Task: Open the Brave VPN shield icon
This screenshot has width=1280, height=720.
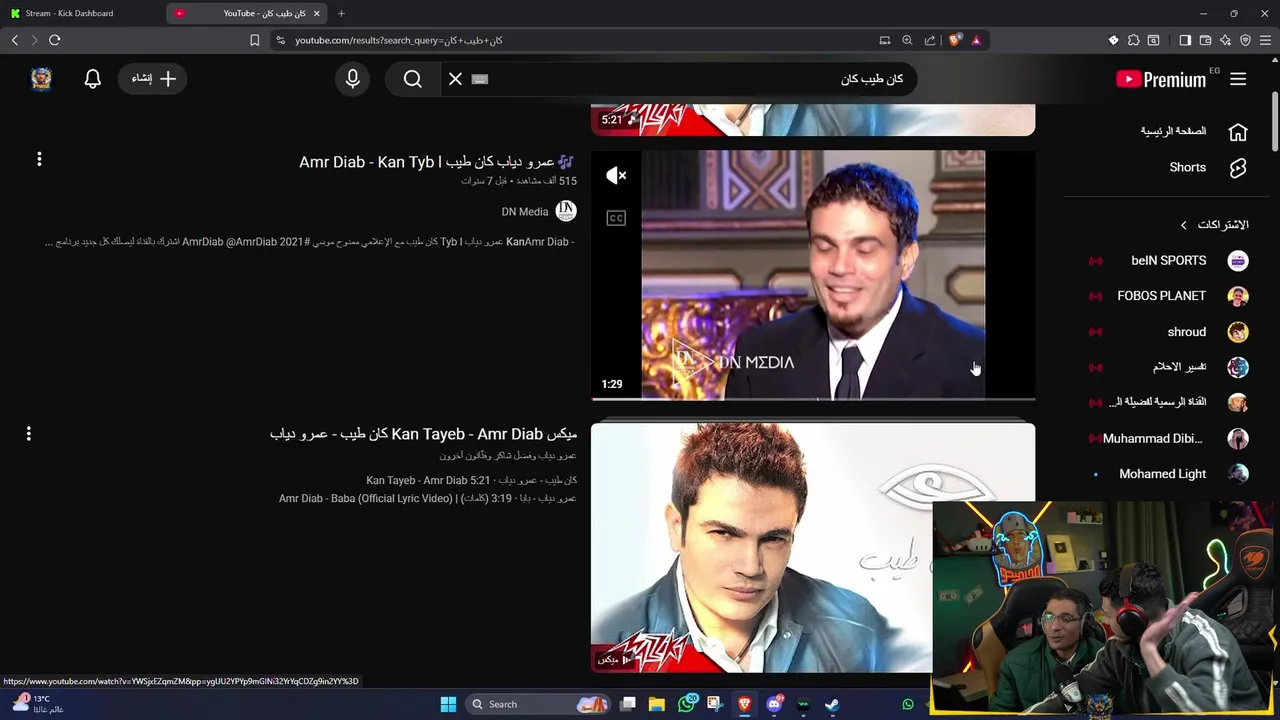Action: click(x=1245, y=40)
